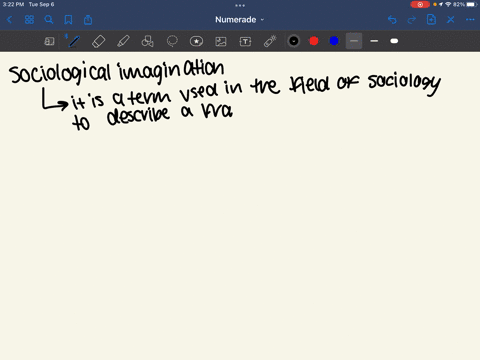Toggle read-only mode icon in toolbar

[49, 41]
